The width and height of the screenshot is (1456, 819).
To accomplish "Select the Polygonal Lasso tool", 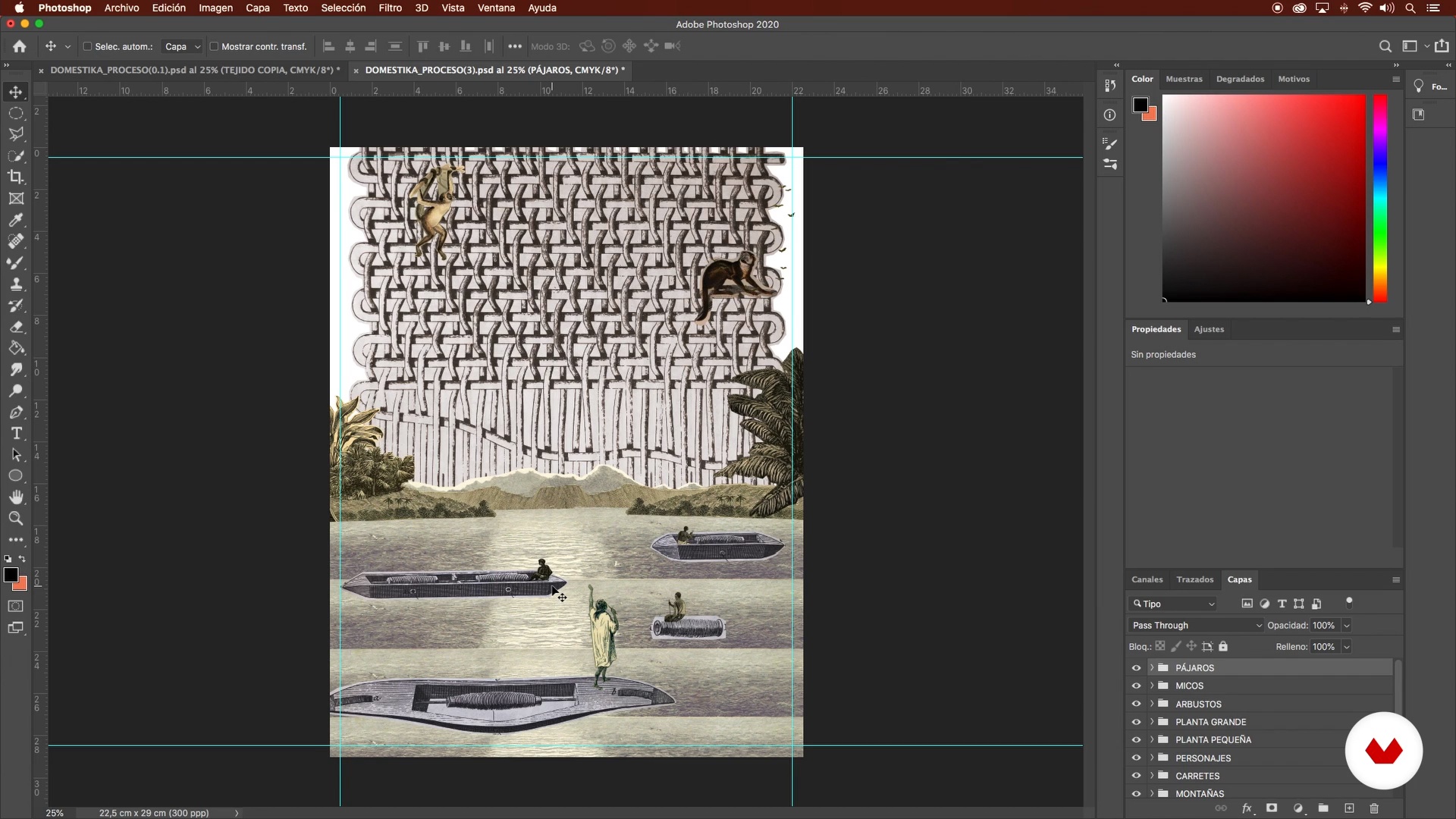I will (x=16, y=134).
